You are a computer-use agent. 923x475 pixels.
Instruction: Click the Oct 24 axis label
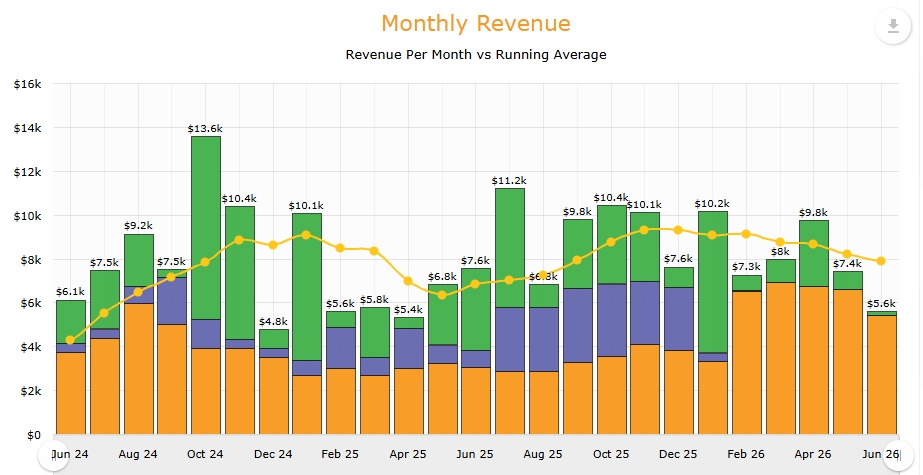pos(205,454)
